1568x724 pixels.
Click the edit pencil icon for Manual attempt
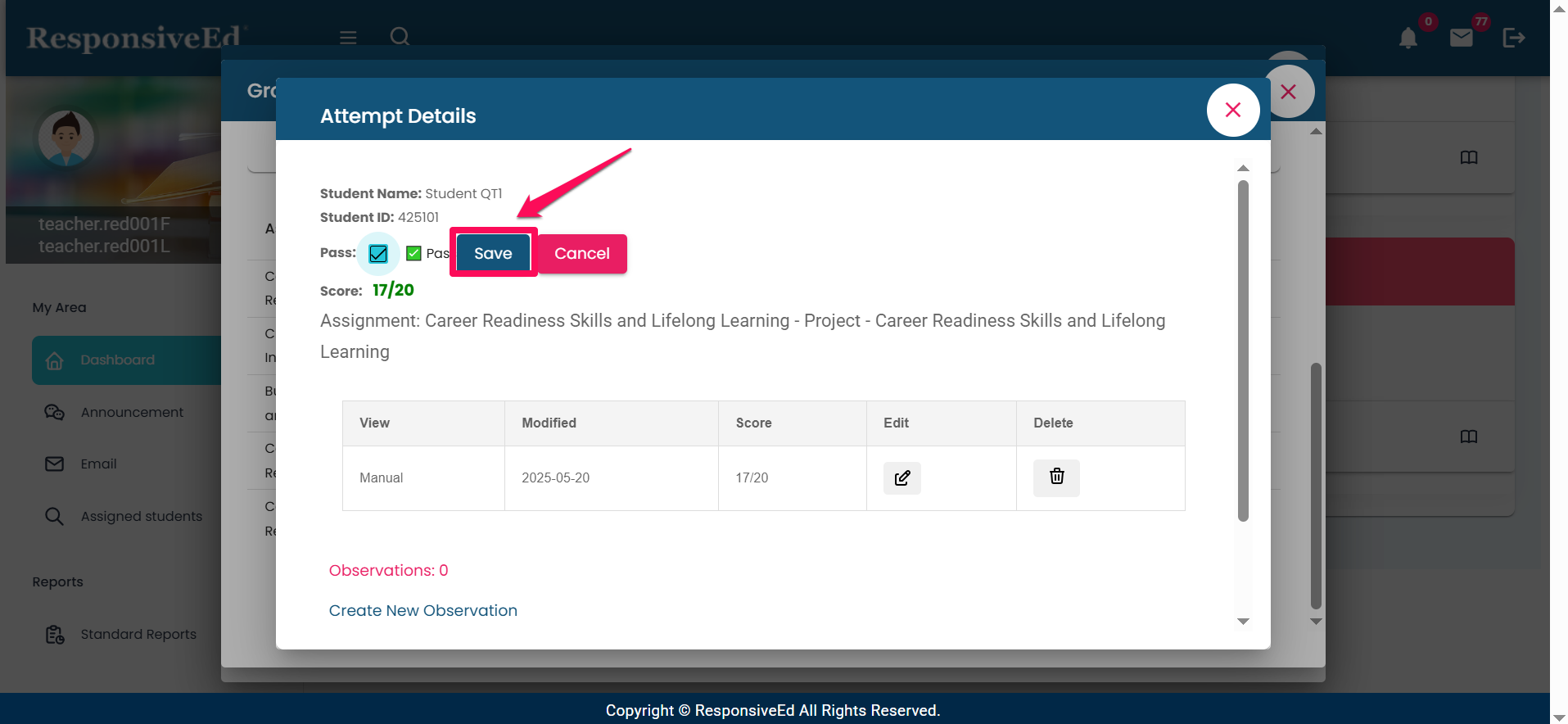[901, 478]
